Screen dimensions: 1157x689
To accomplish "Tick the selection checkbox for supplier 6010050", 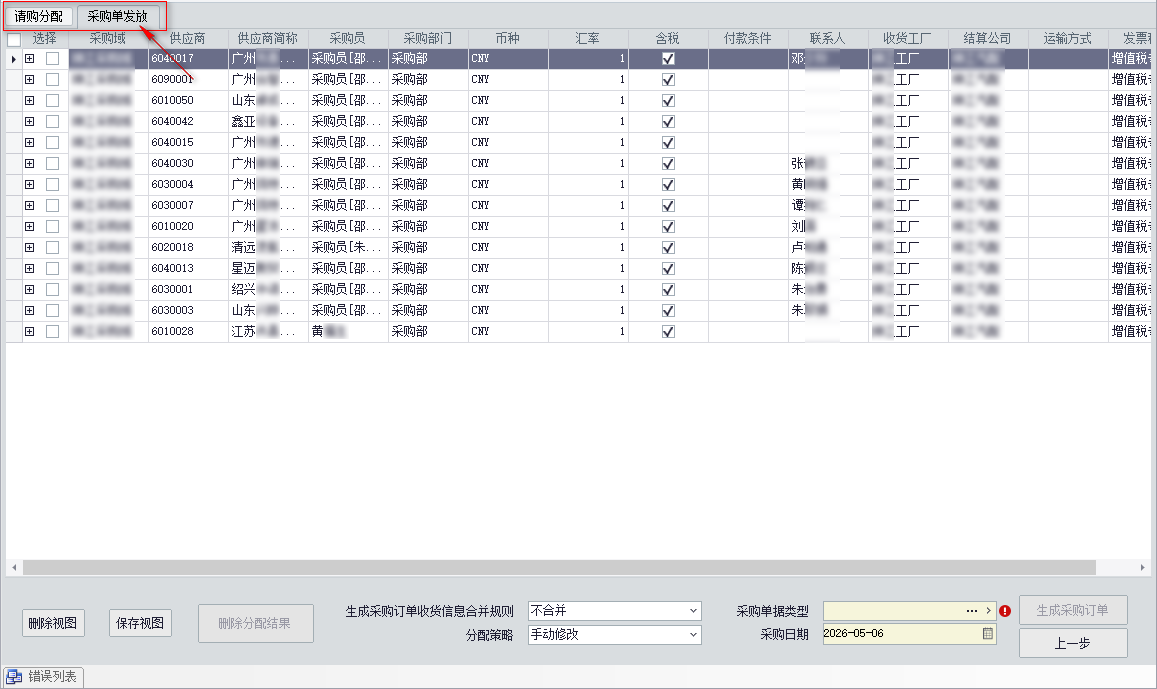I will (x=52, y=100).
